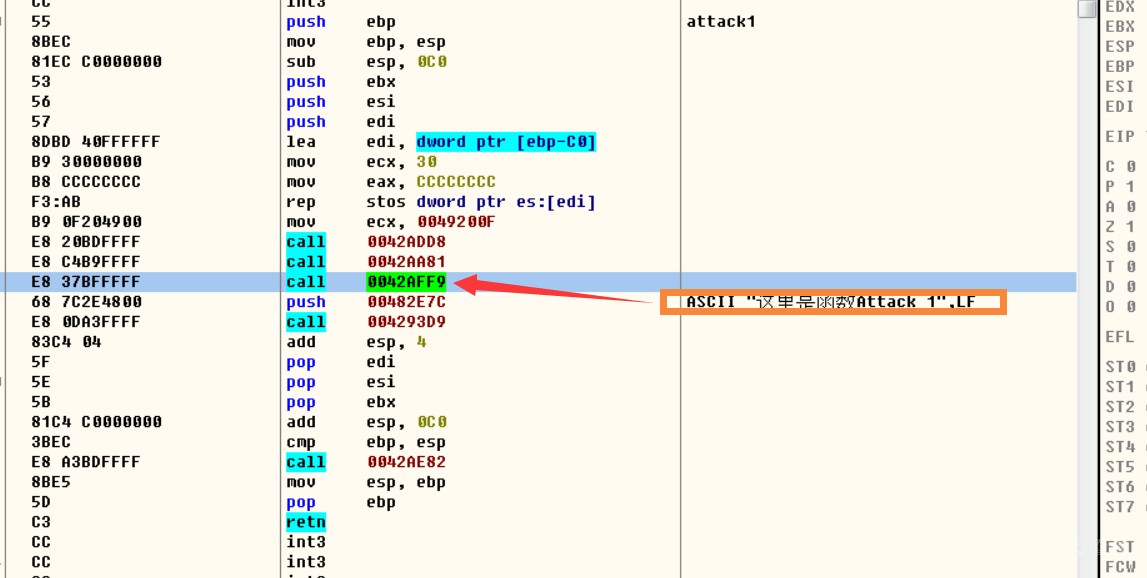The image size is (1147, 578).
Task: Click the ESI register entry
Action: click(1120, 86)
